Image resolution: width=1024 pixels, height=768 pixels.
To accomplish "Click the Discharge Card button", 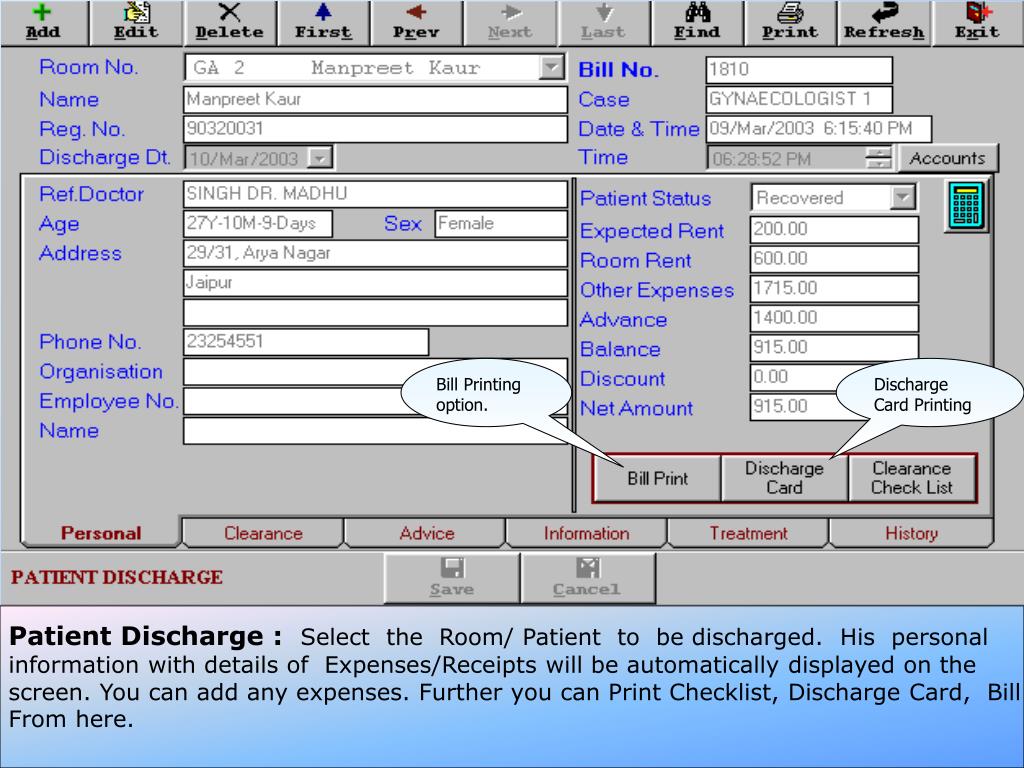I will (784, 478).
